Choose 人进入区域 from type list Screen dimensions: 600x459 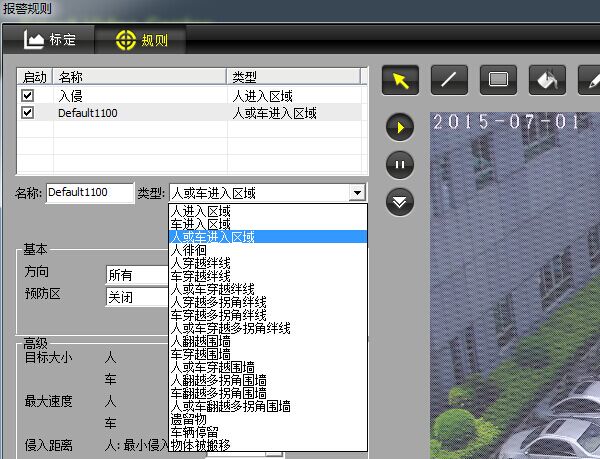click(268, 211)
